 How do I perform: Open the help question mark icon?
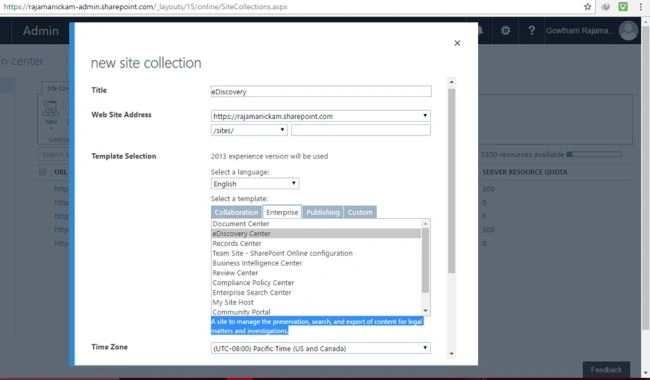pos(531,31)
